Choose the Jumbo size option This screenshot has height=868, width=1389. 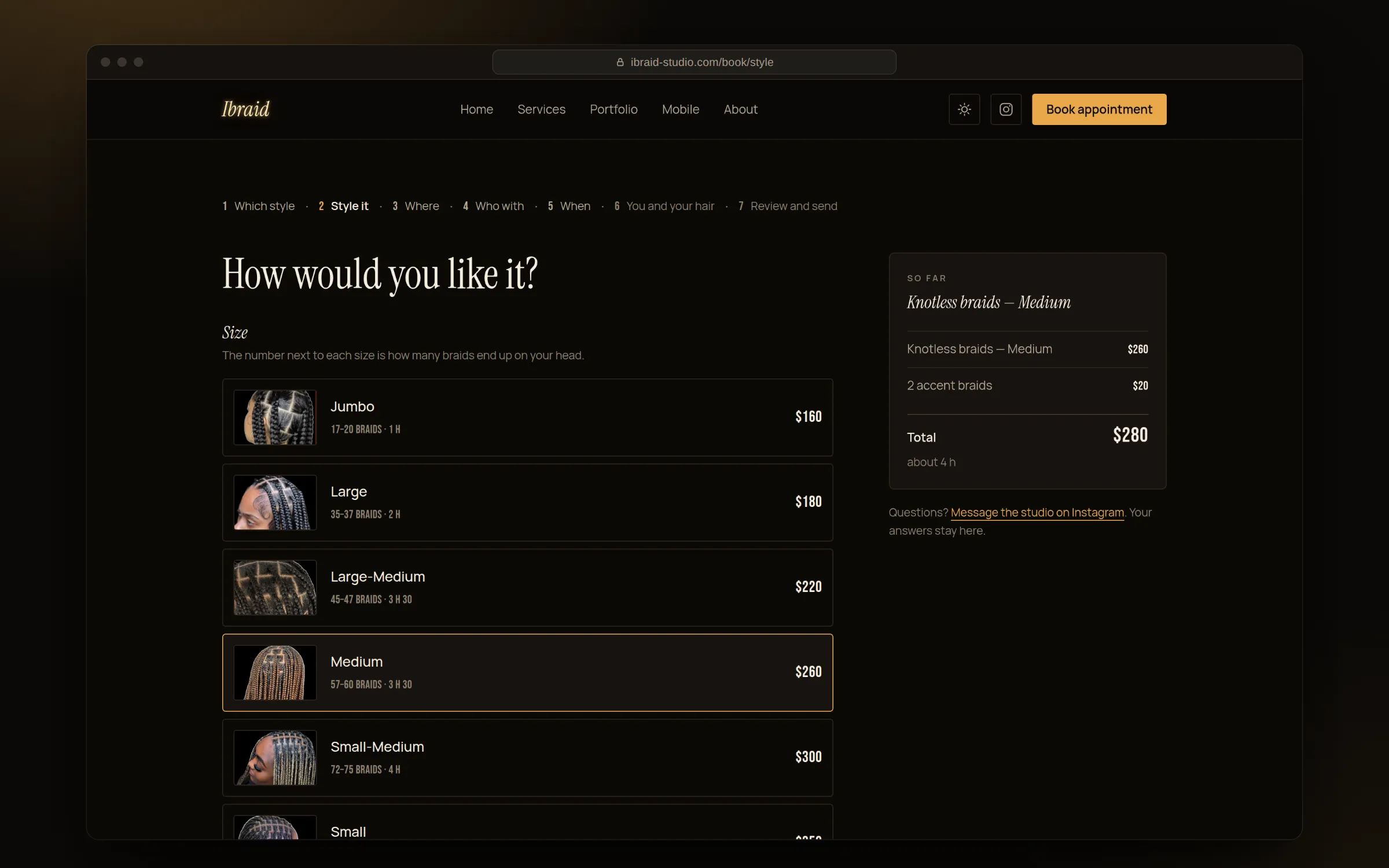(528, 417)
